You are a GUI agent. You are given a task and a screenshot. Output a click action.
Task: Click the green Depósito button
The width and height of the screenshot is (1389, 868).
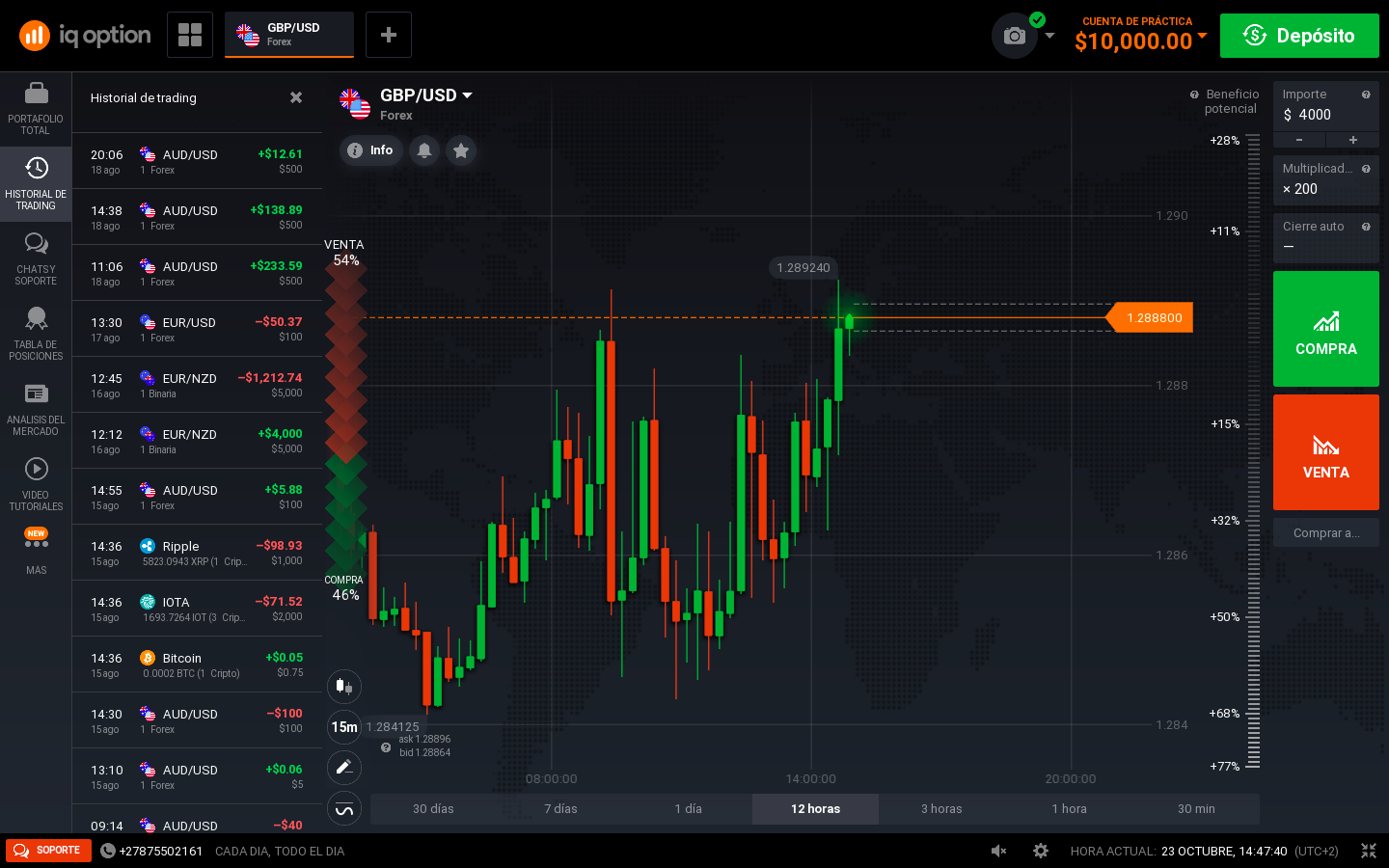[x=1299, y=36]
